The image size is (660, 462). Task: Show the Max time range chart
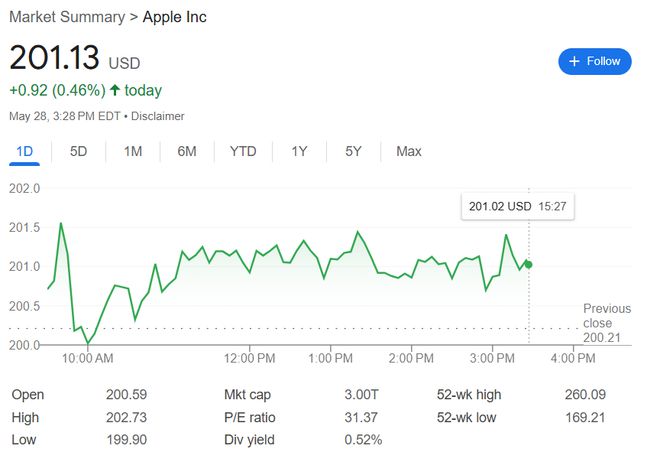coord(409,151)
